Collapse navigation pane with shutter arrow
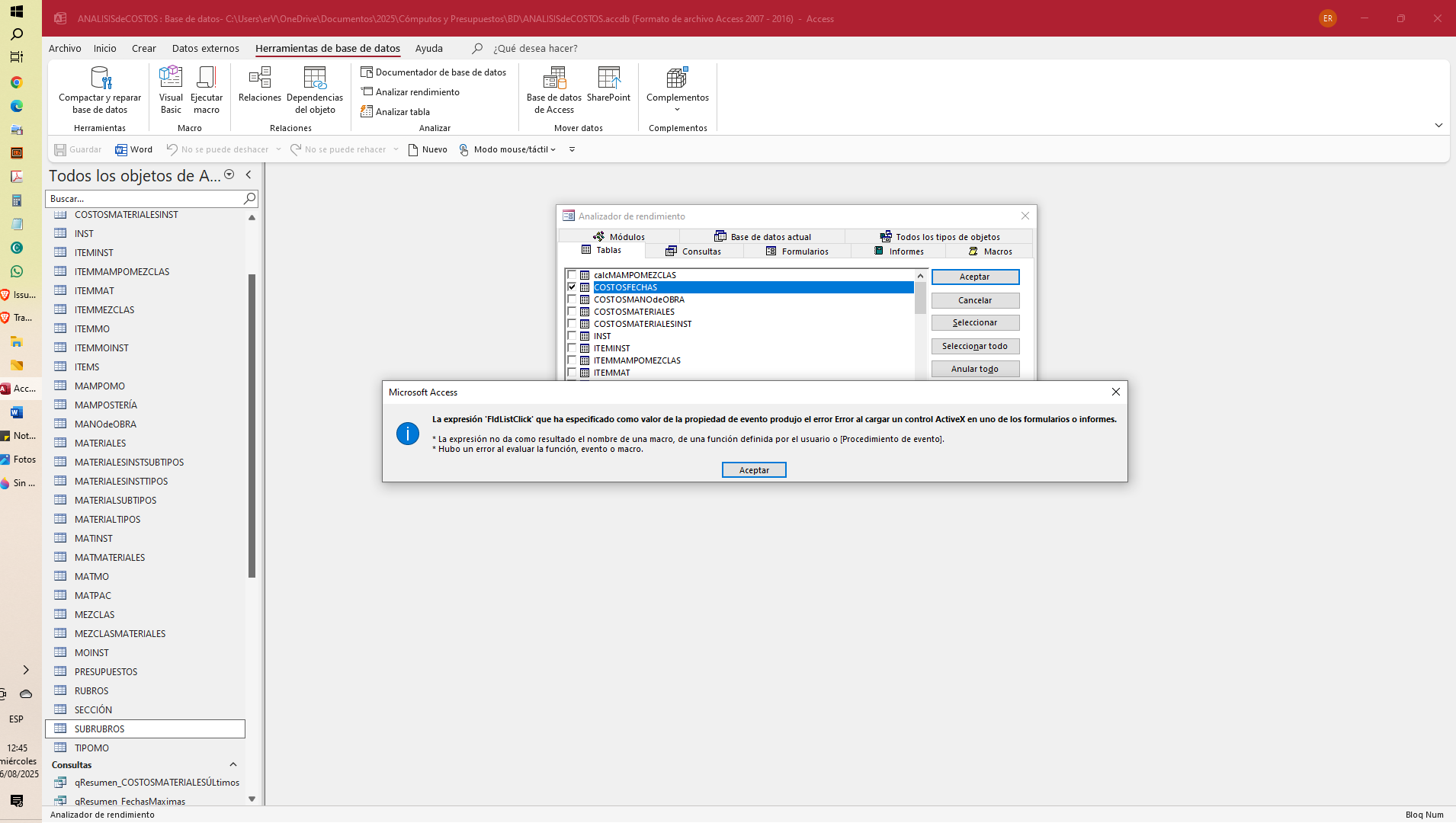Screen dimensions: 1456x823 [x=249, y=175]
